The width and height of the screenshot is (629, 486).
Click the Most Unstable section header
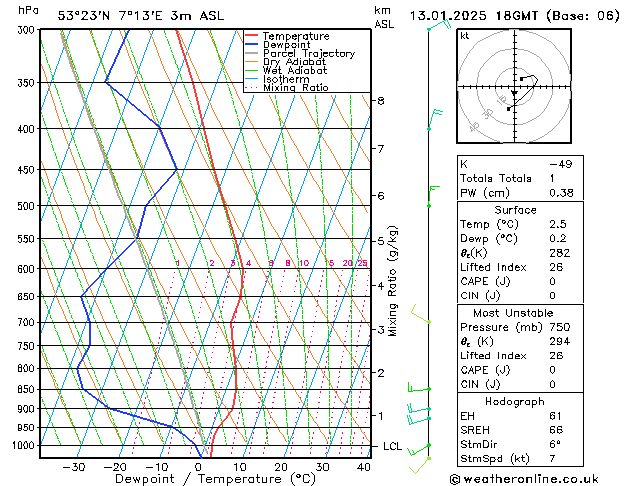(513, 313)
